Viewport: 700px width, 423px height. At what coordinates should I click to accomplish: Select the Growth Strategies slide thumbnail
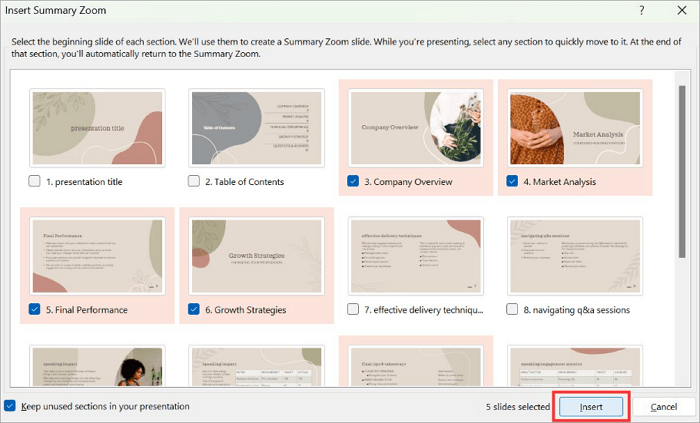(x=257, y=256)
